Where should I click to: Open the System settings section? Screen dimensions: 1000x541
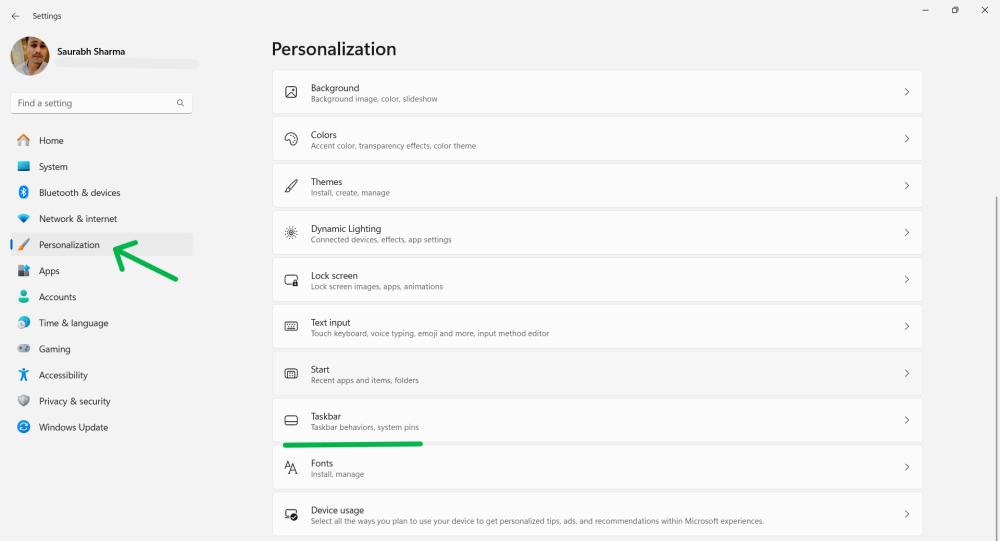click(53, 167)
